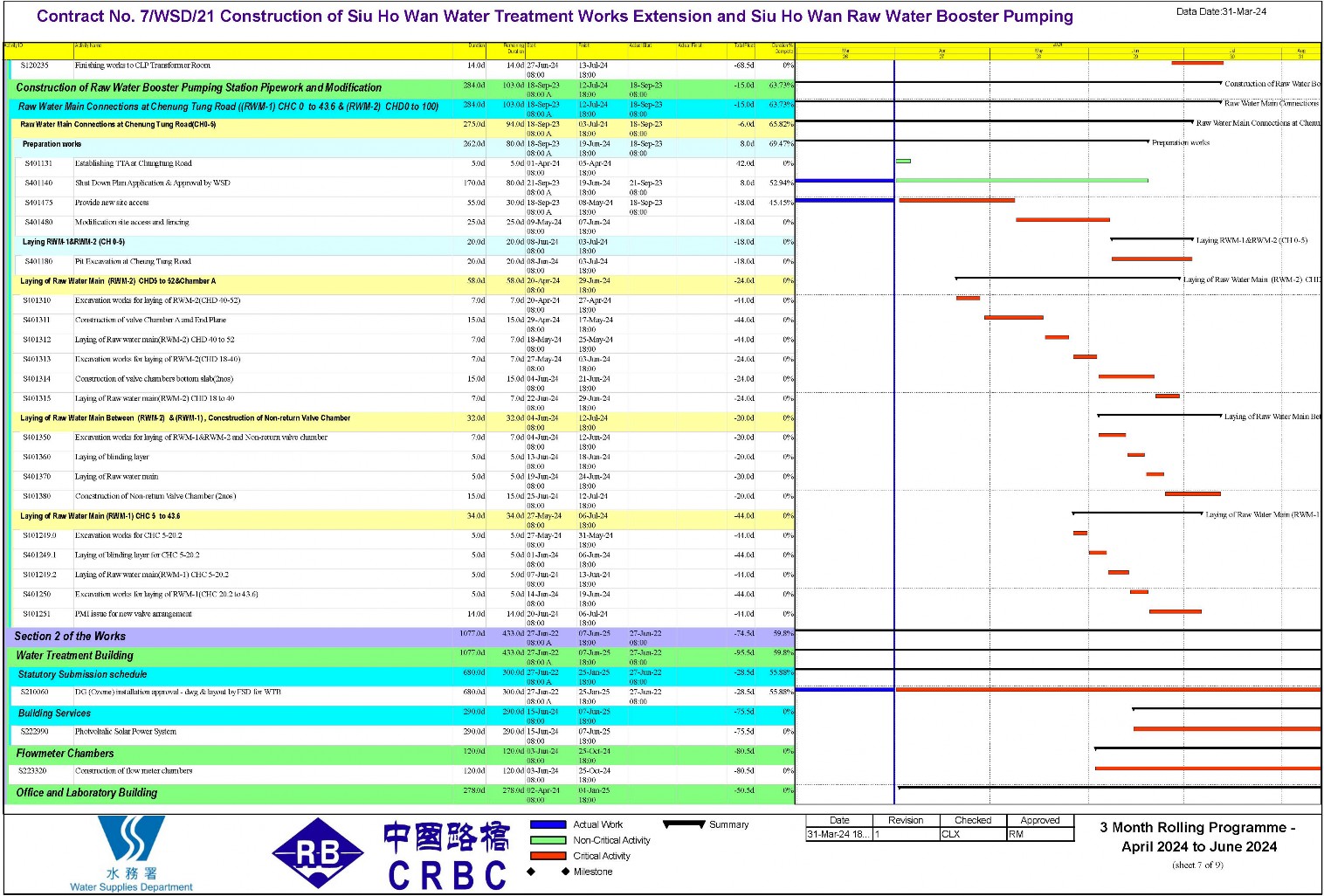The image size is (1324, 896).
Task: Click the sheet 7 of 9 label
Action: click(x=1197, y=865)
